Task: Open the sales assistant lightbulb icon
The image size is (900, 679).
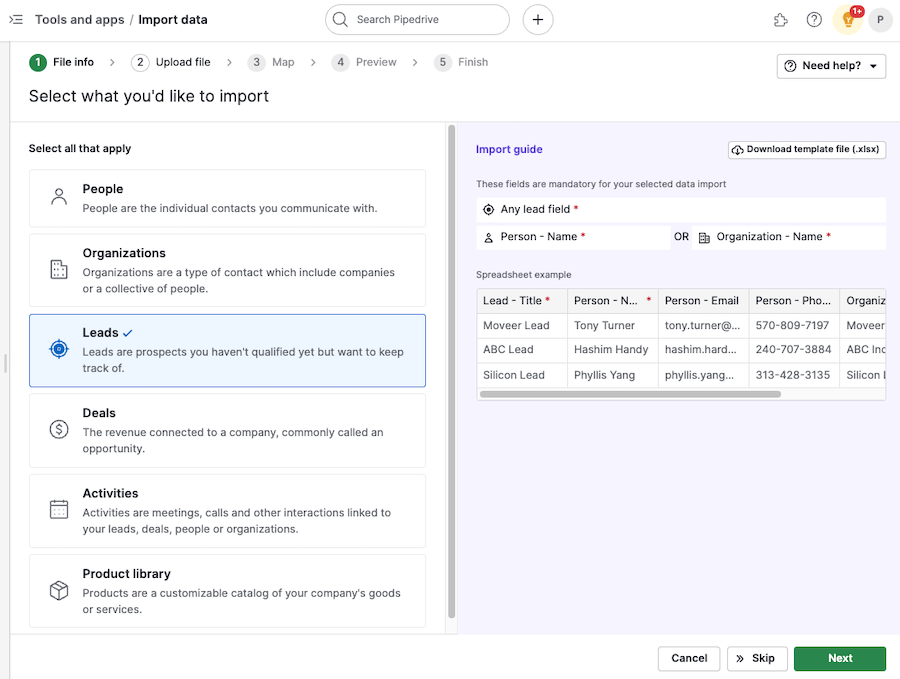Action: [848, 20]
